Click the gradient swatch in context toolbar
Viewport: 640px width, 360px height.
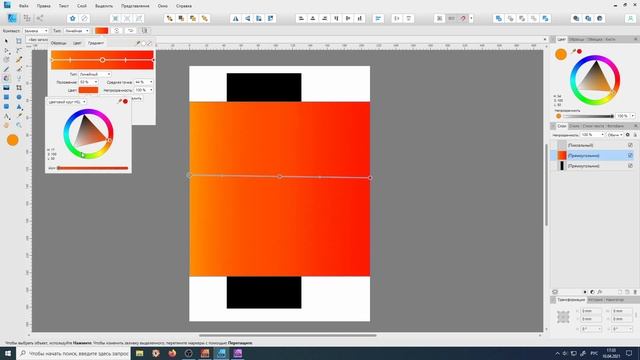coord(102,31)
